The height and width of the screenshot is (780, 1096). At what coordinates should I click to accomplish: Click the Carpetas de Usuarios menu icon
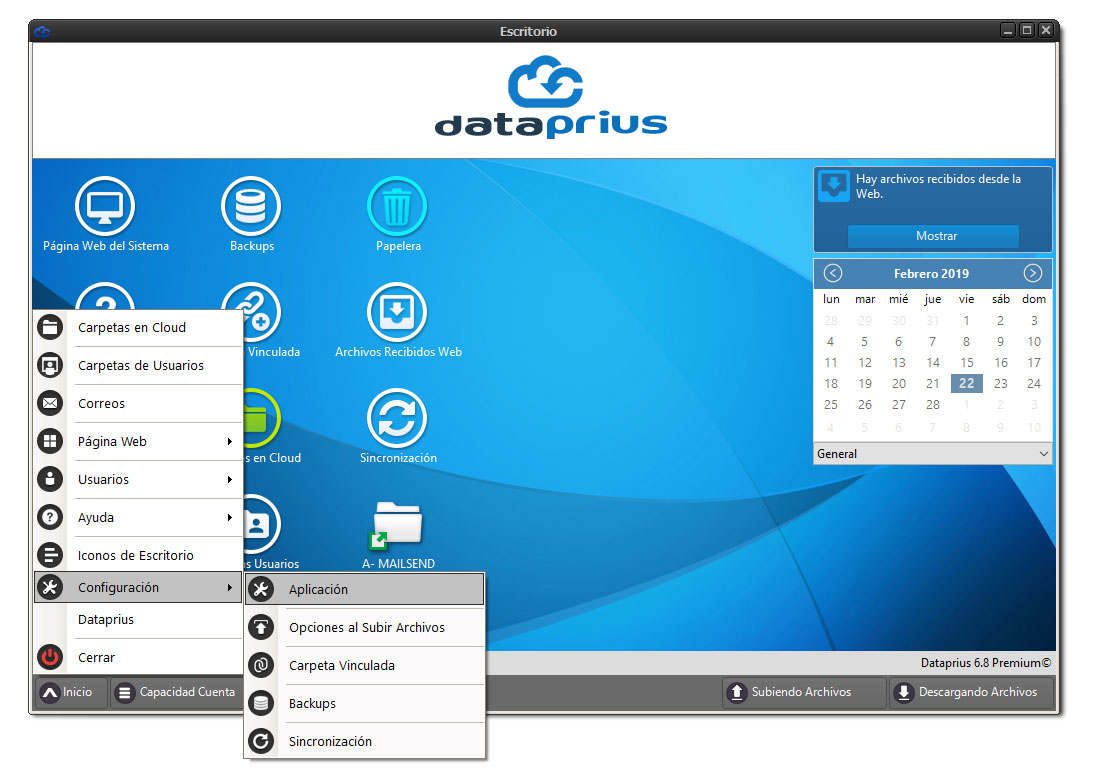pyautogui.click(x=50, y=365)
